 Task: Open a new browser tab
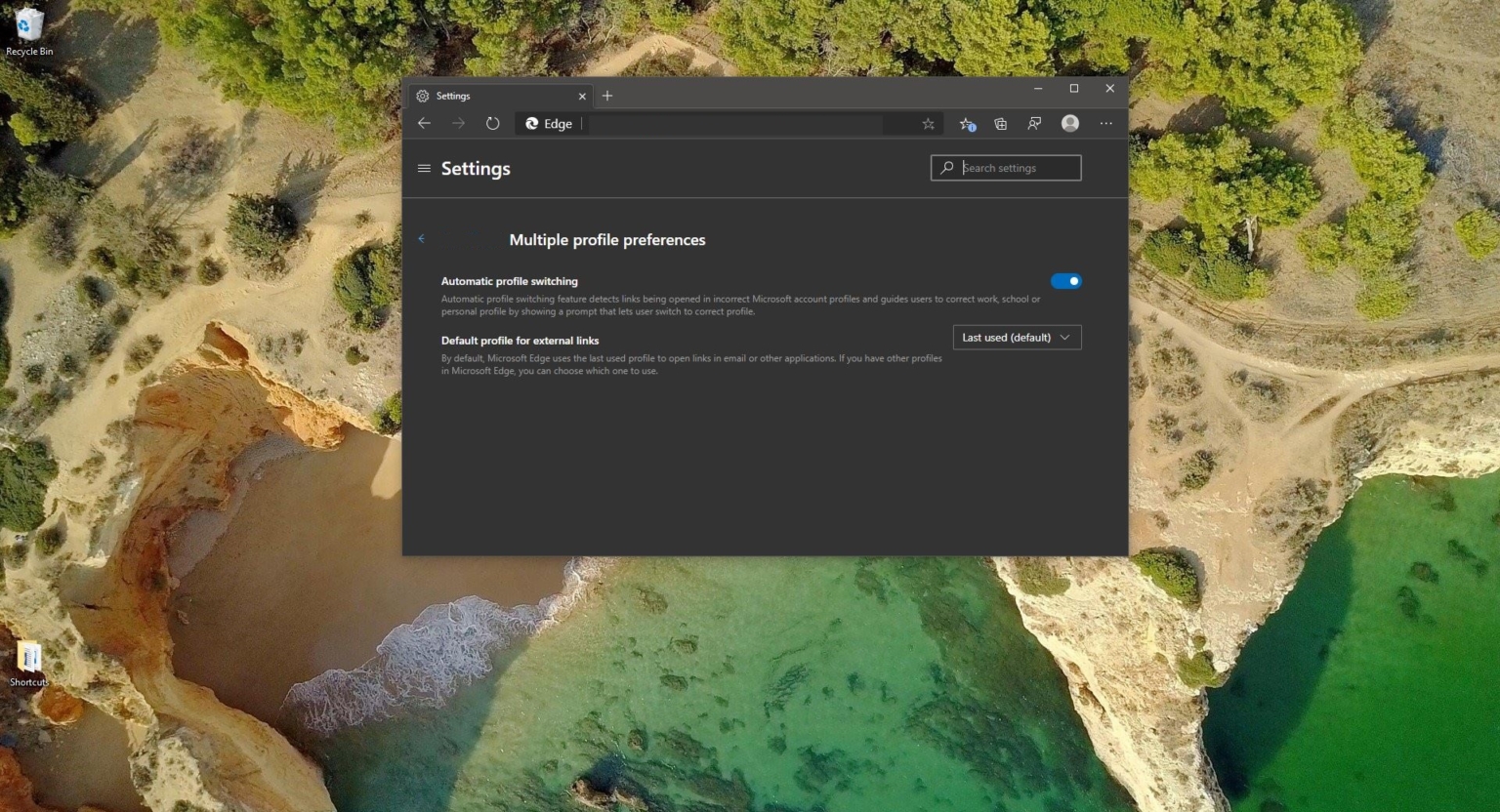pos(607,96)
